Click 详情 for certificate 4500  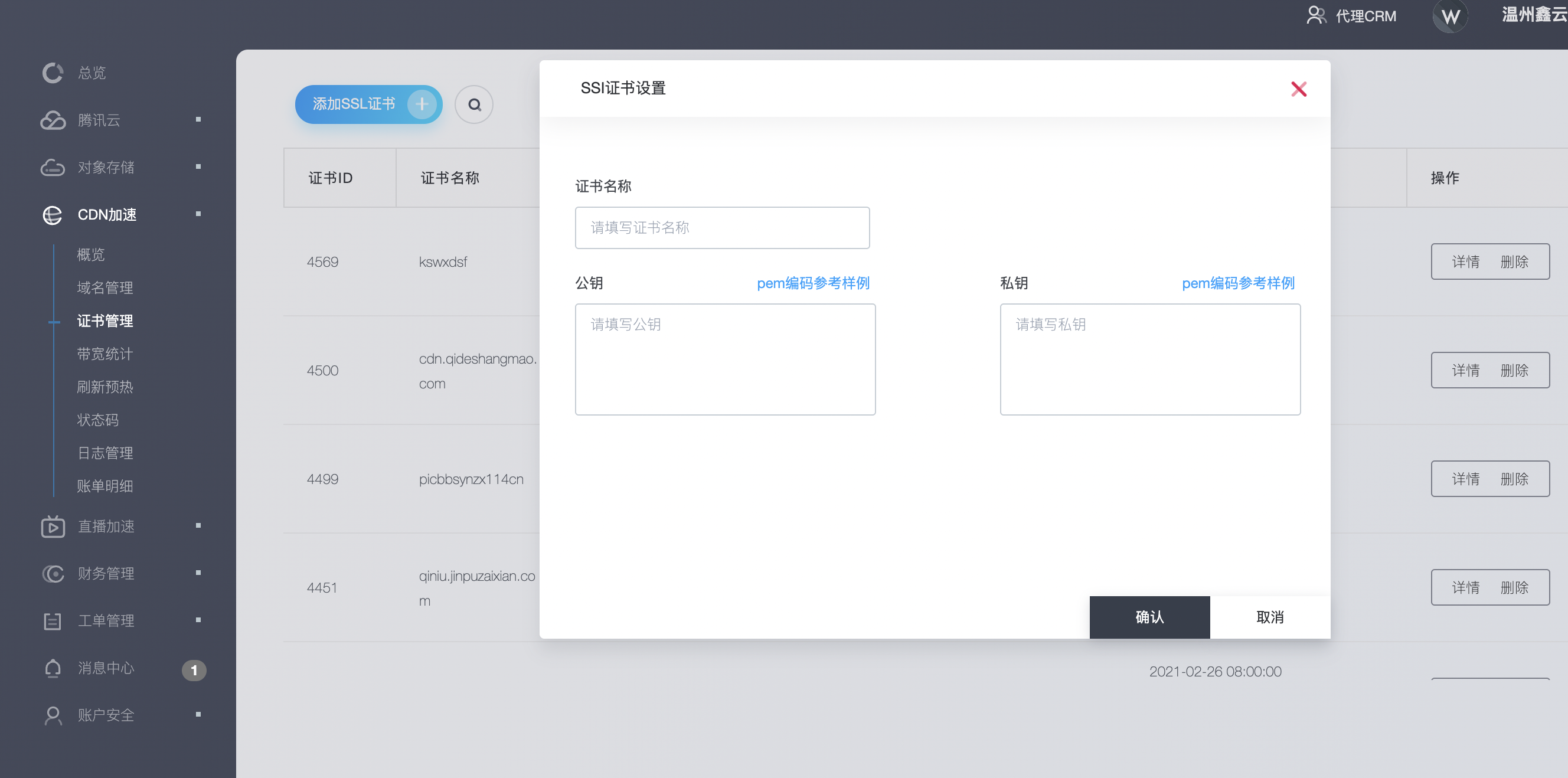coord(1465,371)
